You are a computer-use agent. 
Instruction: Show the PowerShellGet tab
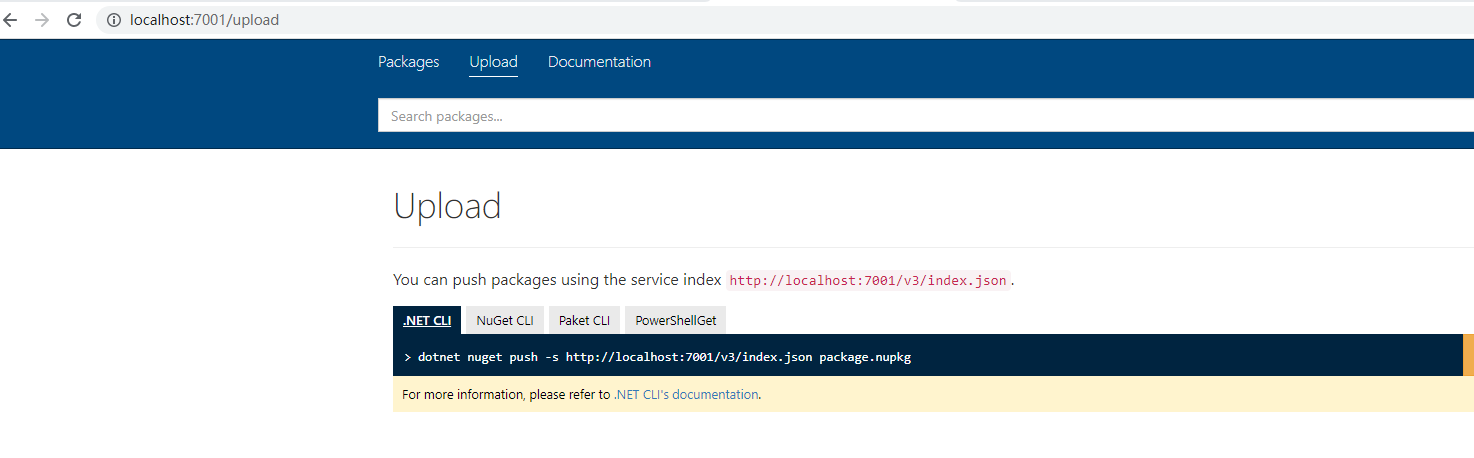676,321
